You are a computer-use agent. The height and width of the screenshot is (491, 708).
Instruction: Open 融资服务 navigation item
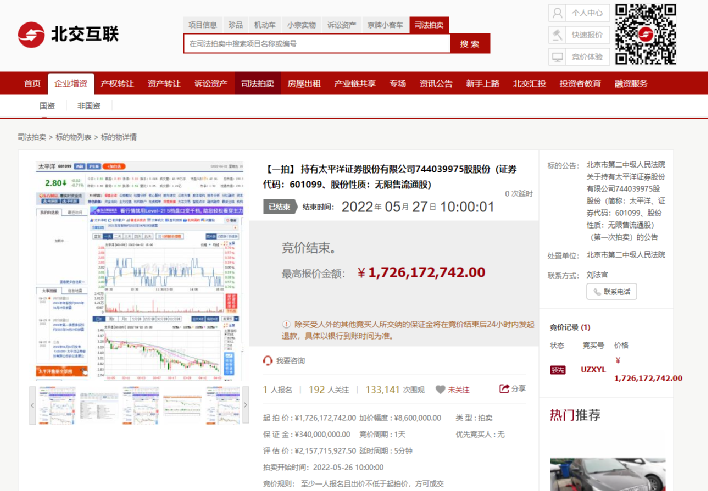point(631,84)
